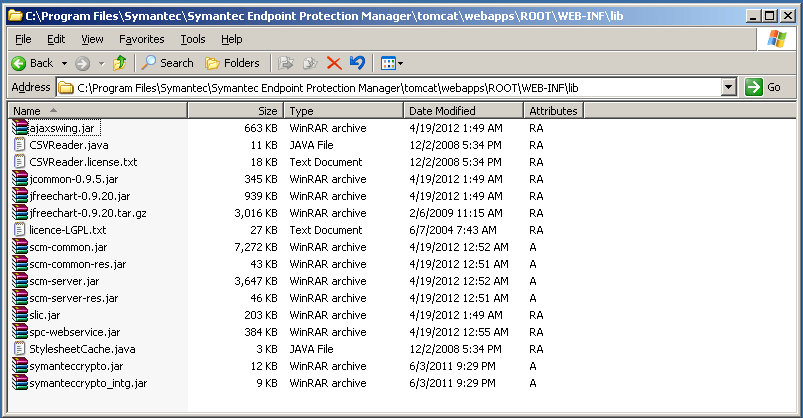This screenshot has width=803, height=418.
Task: Click the Windows flag logo
Action: pos(776,39)
